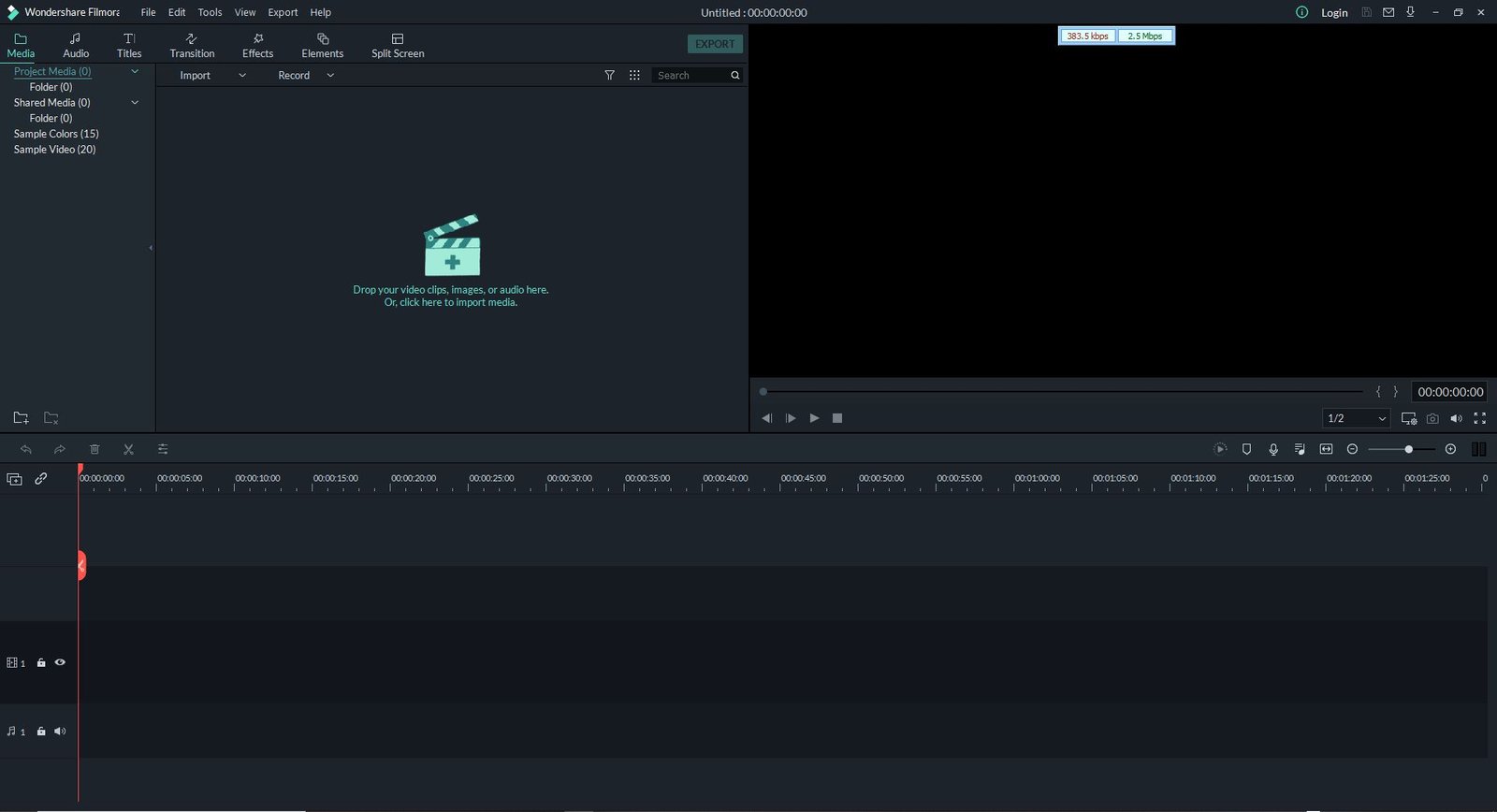This screenshot has width=1497, height=812.
Task: Switch media grid view icon
Action: (x=634, y=75)
